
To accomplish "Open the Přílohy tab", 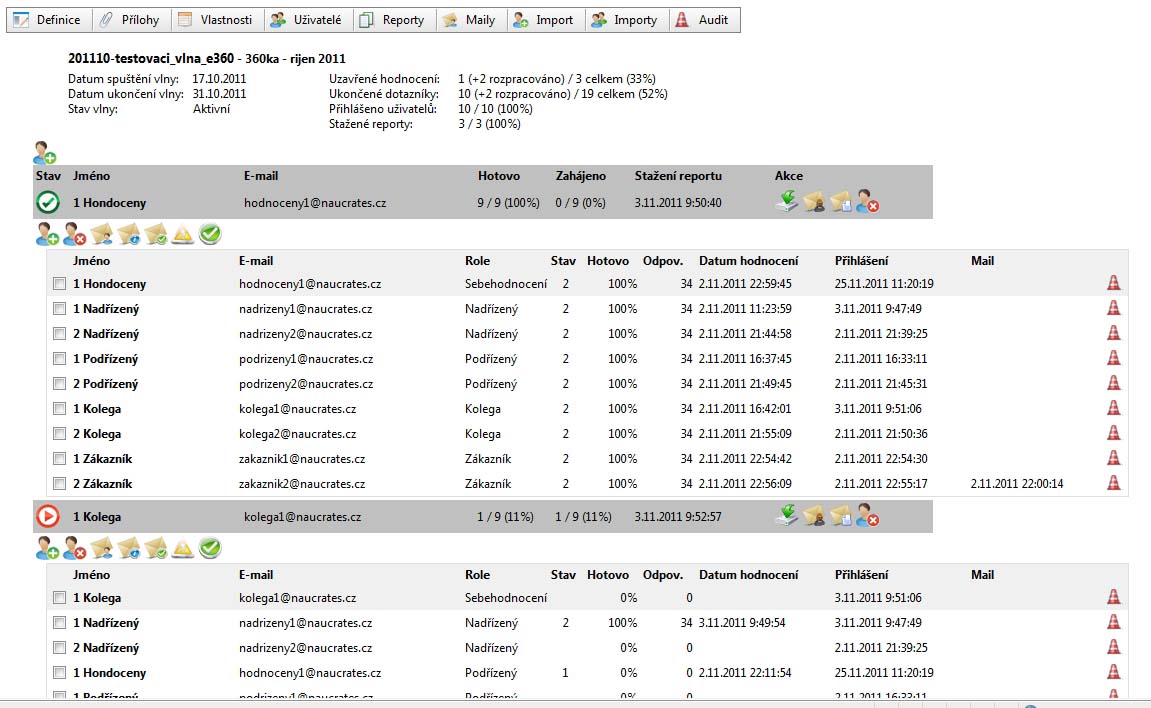I will (x=129, y=20).
